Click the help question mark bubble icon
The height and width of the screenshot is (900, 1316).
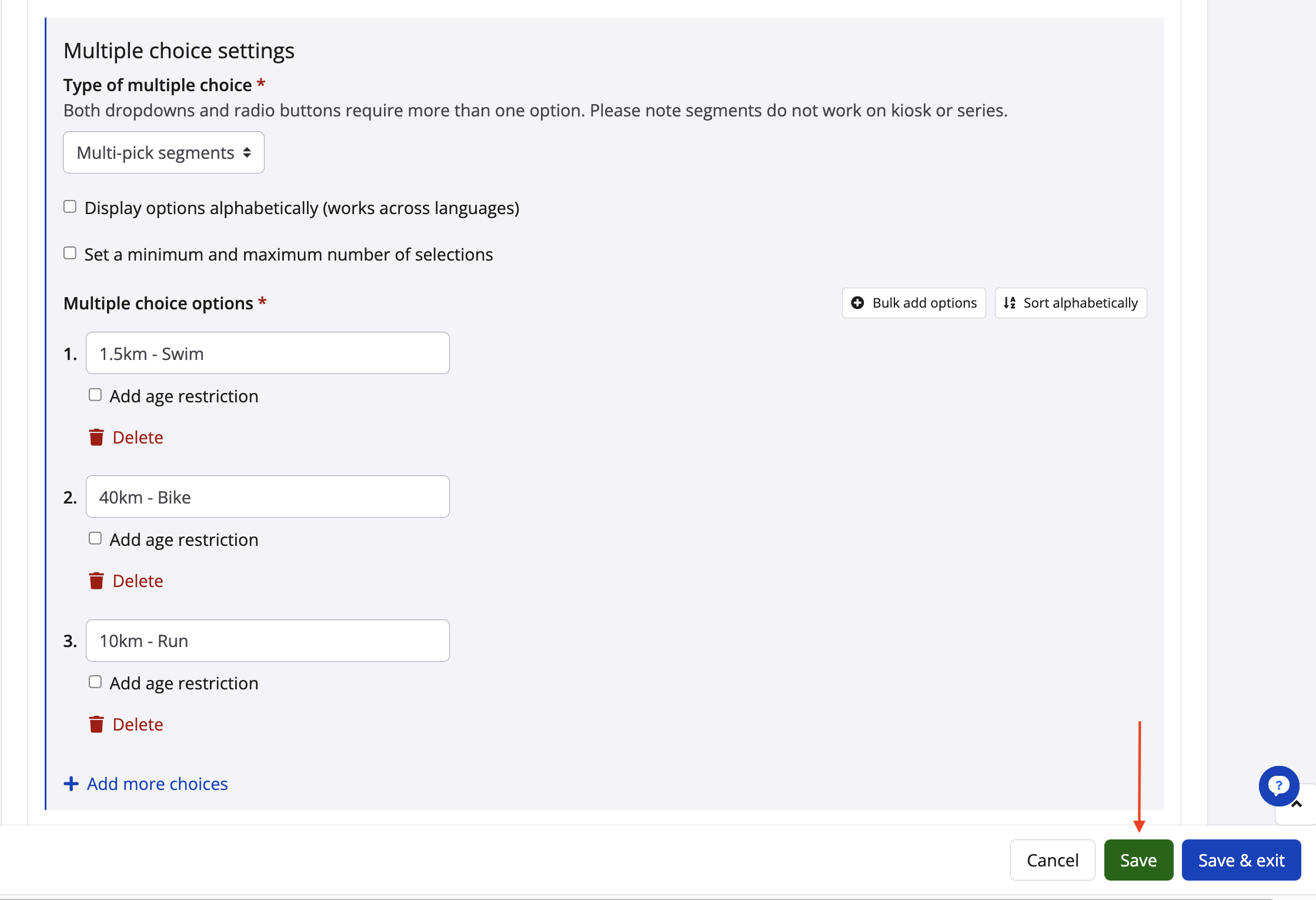tap(1278, 786)
